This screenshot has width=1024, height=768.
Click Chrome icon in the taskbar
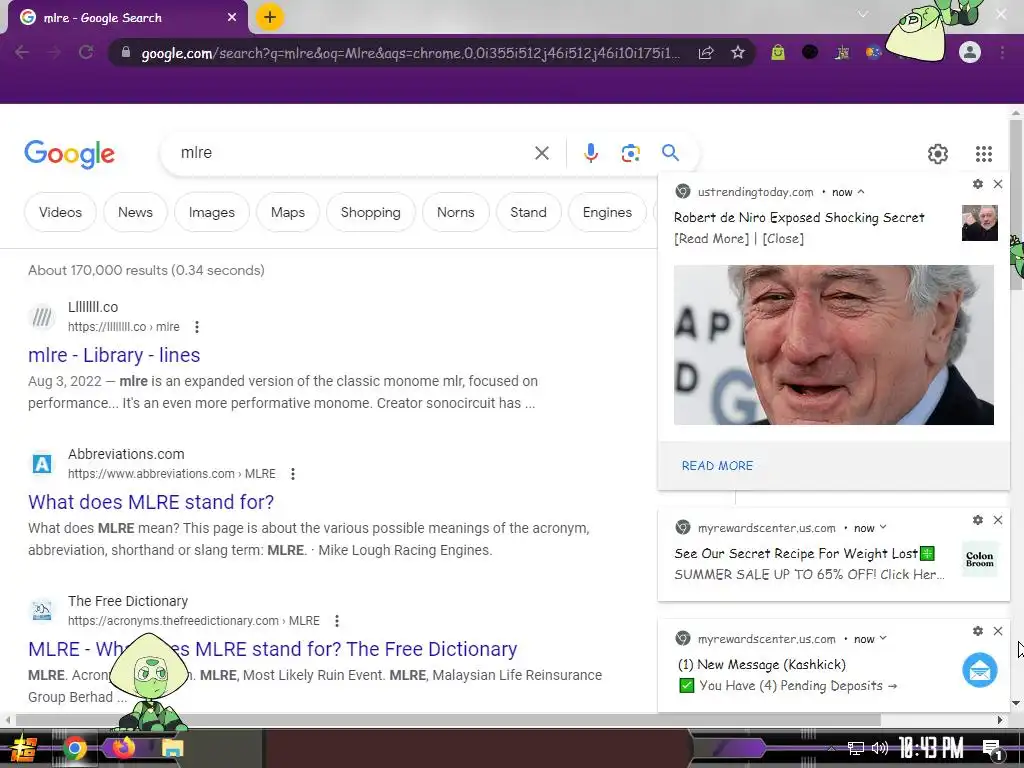75,748
